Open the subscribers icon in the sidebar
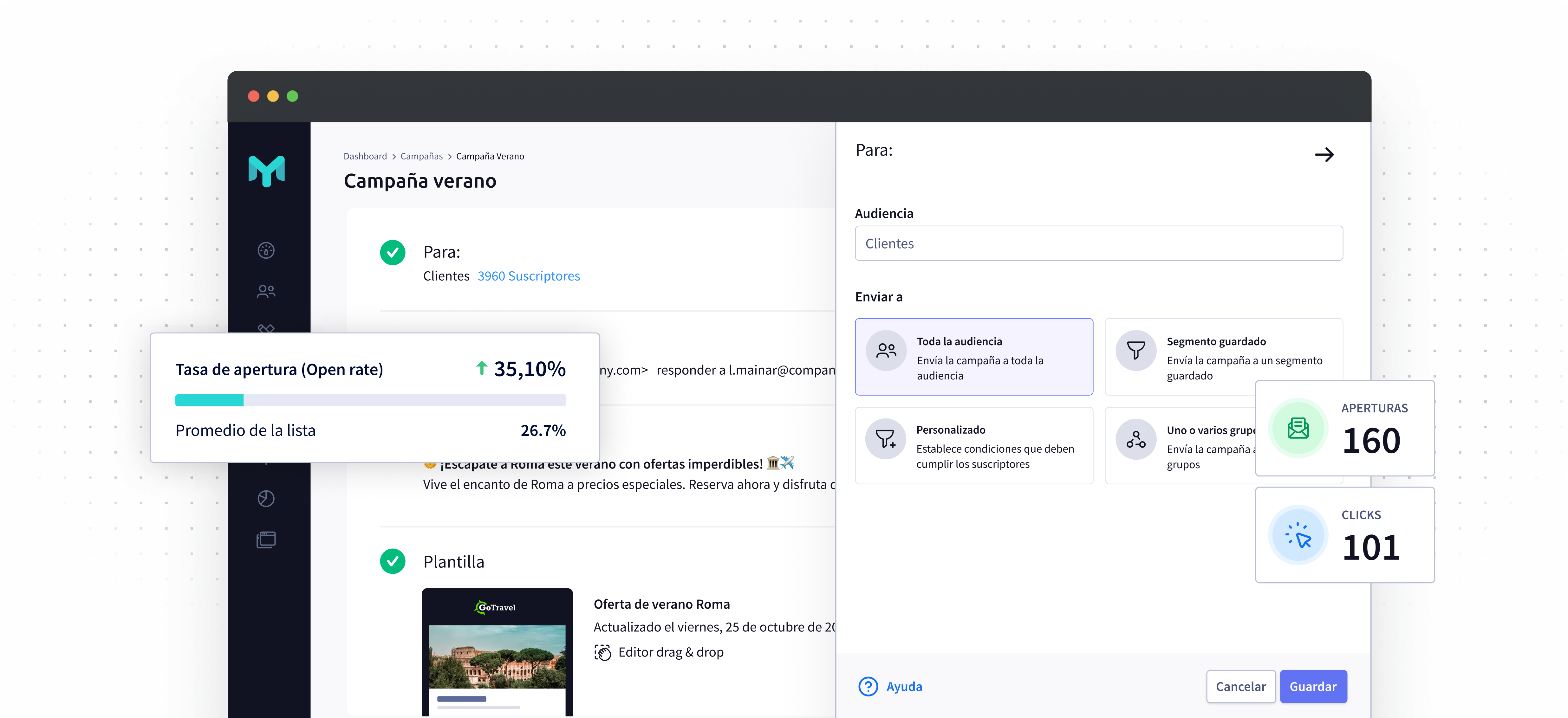The image size is (1568, 718). click(x=266, y=291)
